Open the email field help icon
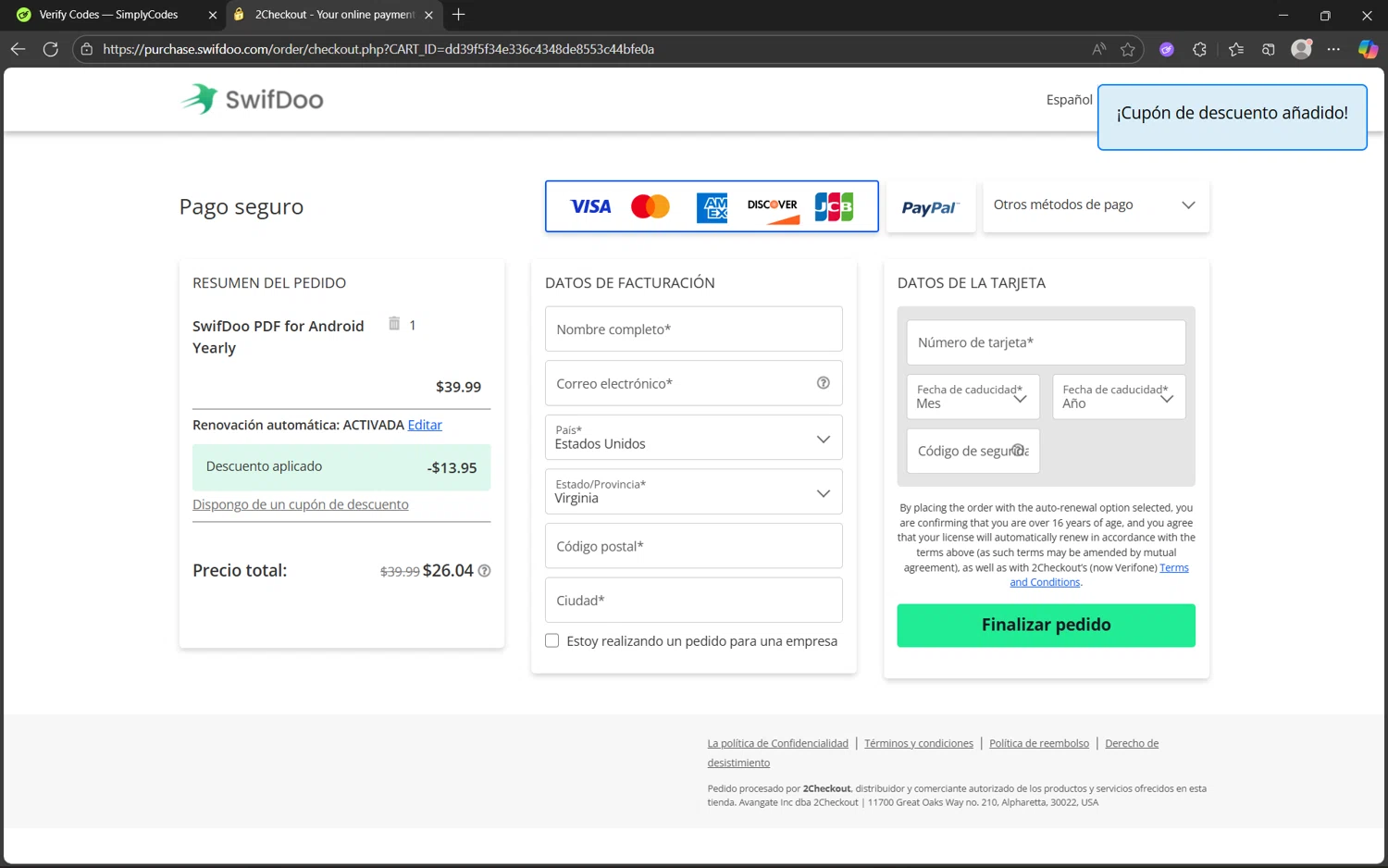The height and width of the screenshot is (868, 1388). (x=823, y=383)
